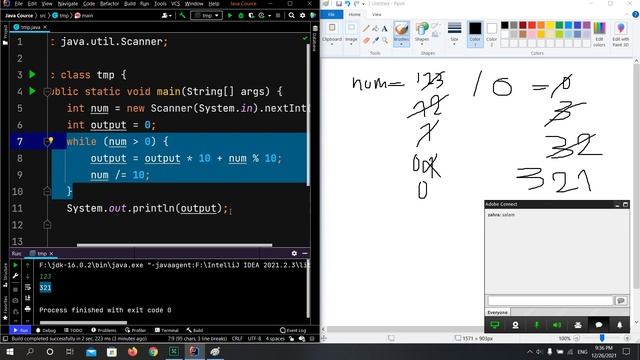
Task: Select the Fill with color bucket in Paint
Action: (375, 29)
